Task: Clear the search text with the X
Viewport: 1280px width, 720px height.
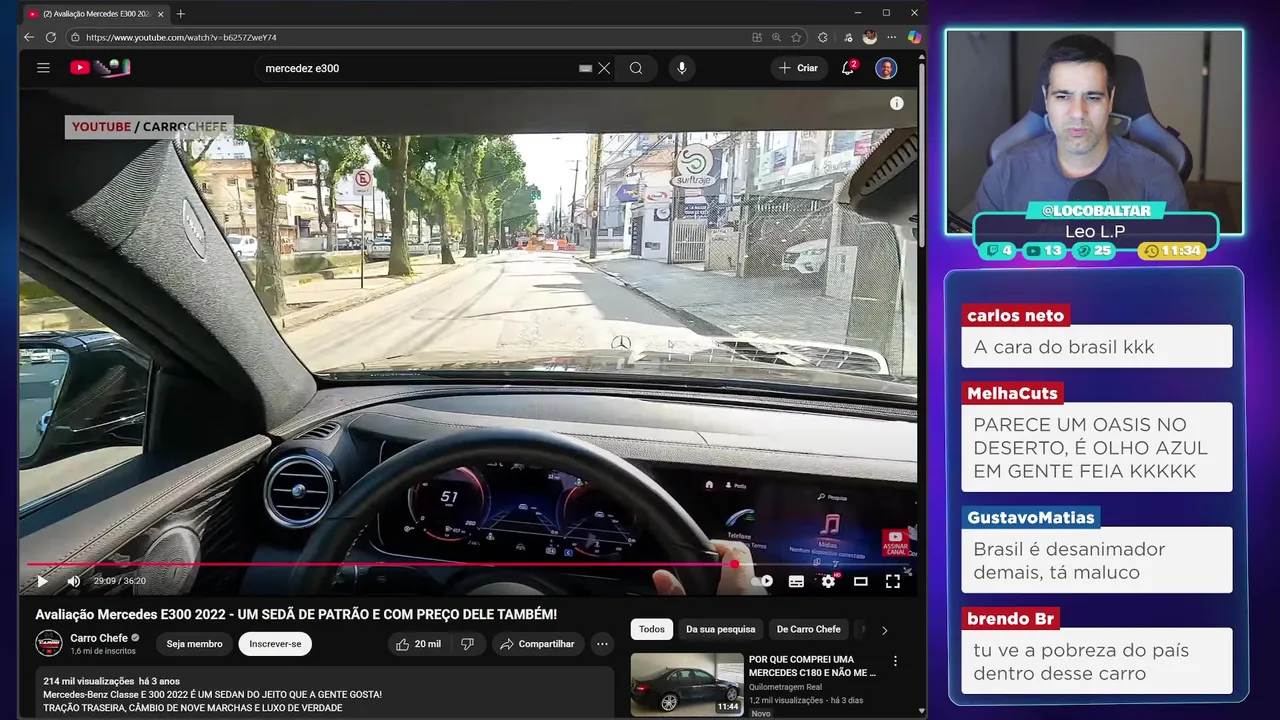Action: pos(604,68)
